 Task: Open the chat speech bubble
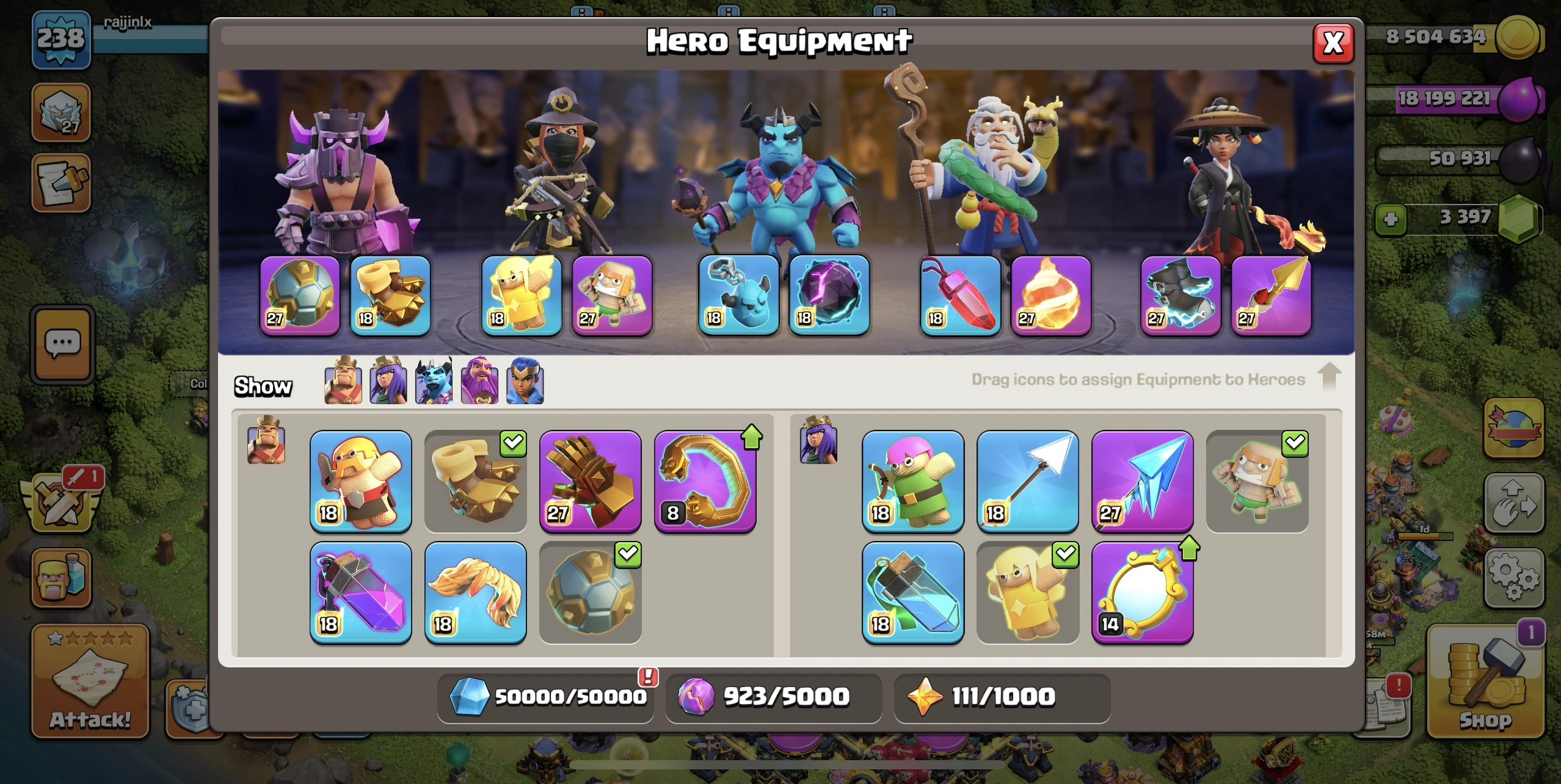pyautogui.click(x=63, y=345)
